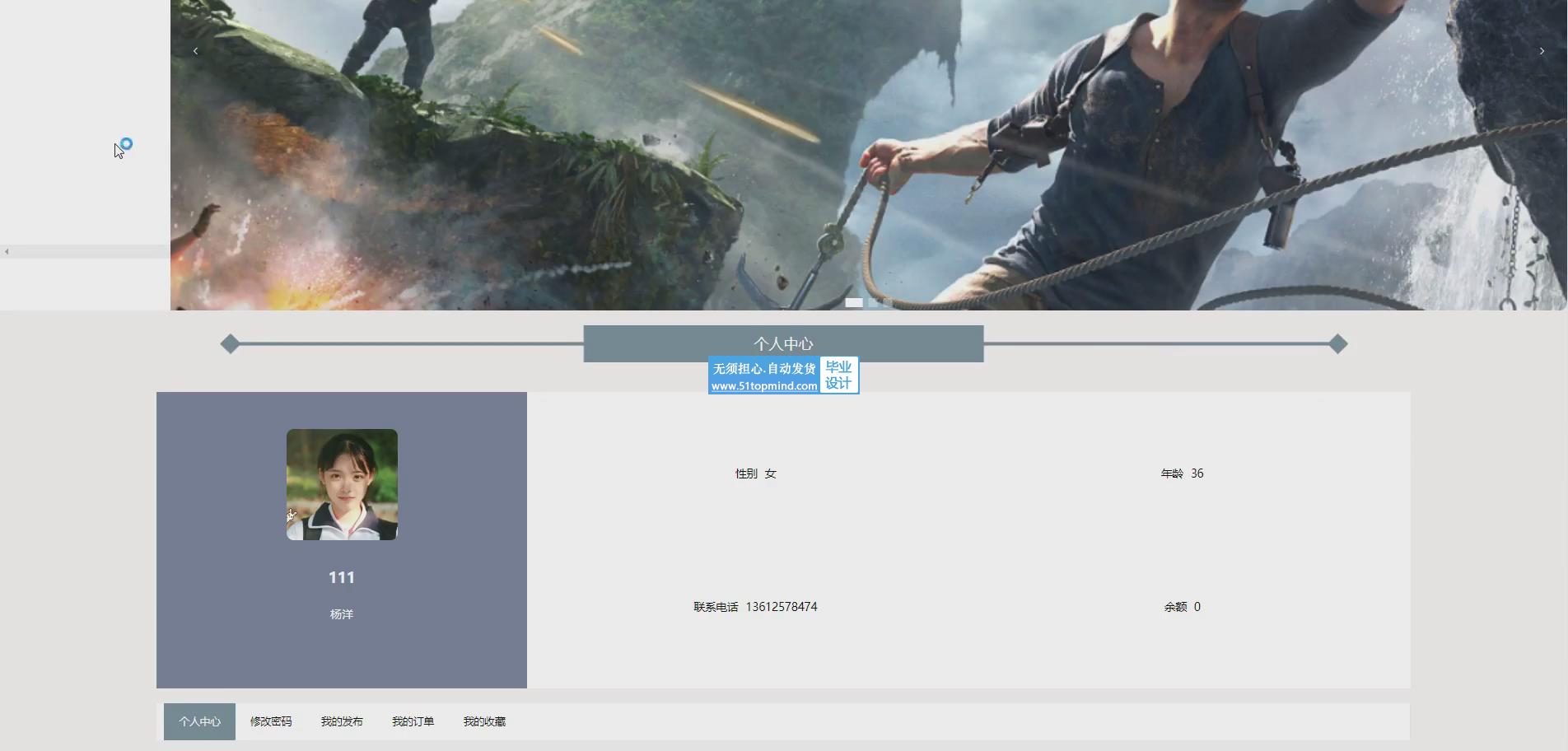Select the first active carousel indicator

click(854, 303)
